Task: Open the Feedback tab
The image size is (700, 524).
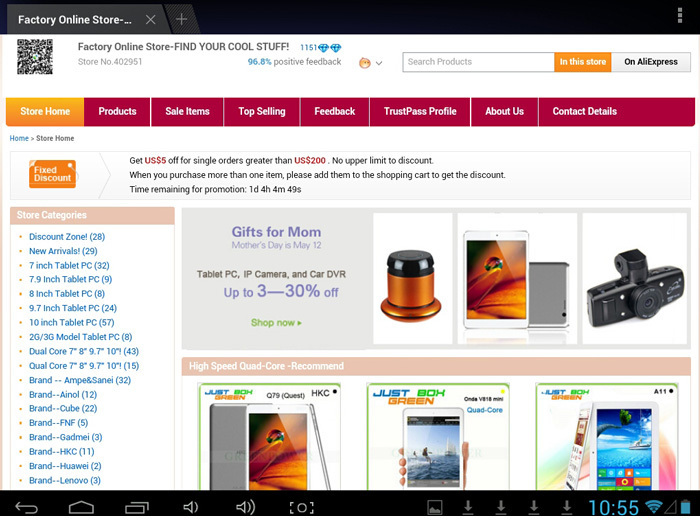Action: click(x=335, y=112)
